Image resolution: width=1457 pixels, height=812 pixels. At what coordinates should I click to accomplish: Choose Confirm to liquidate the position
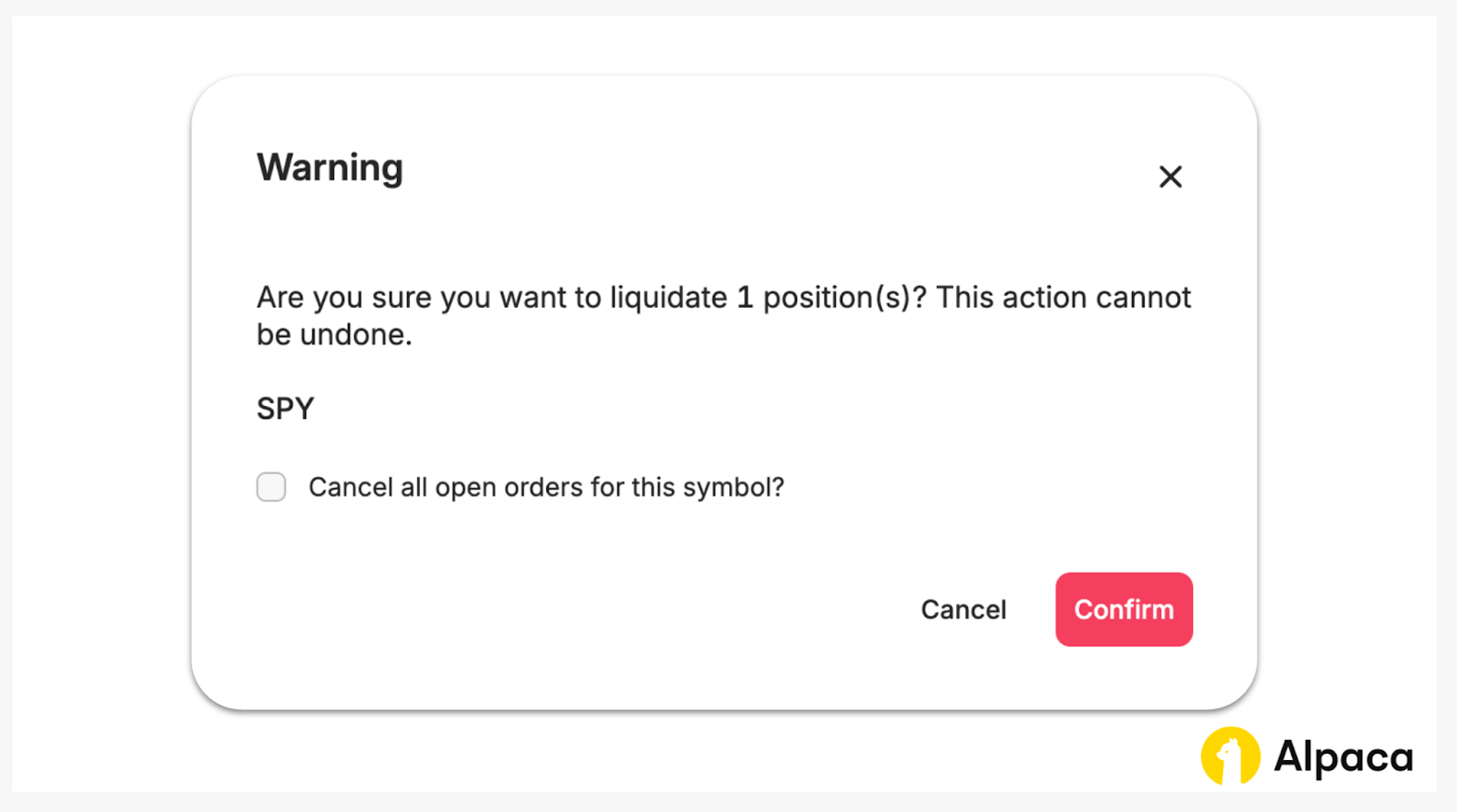(1124, 610)
